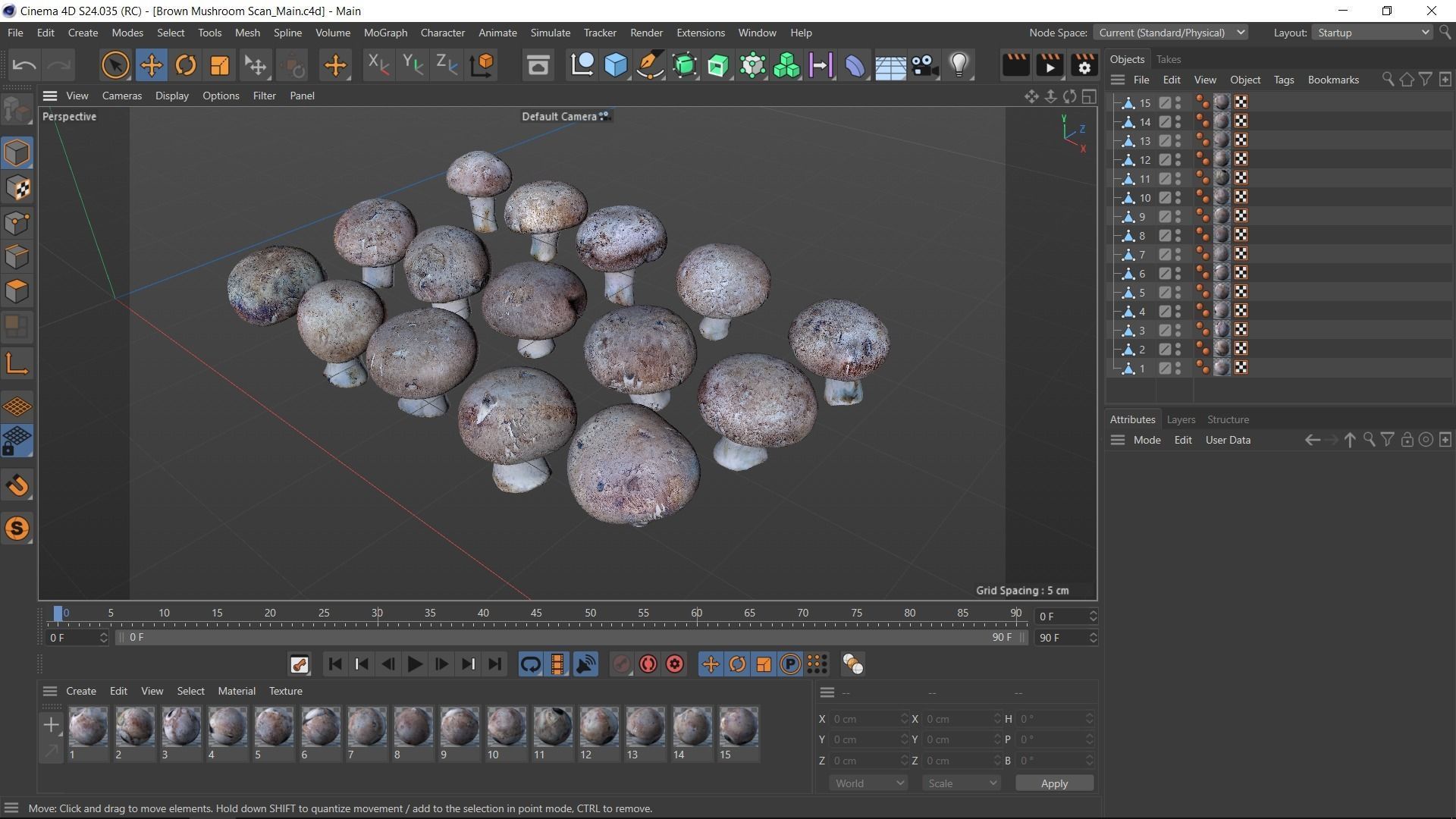Open the Spline Pen tool

tap(650, 65)
